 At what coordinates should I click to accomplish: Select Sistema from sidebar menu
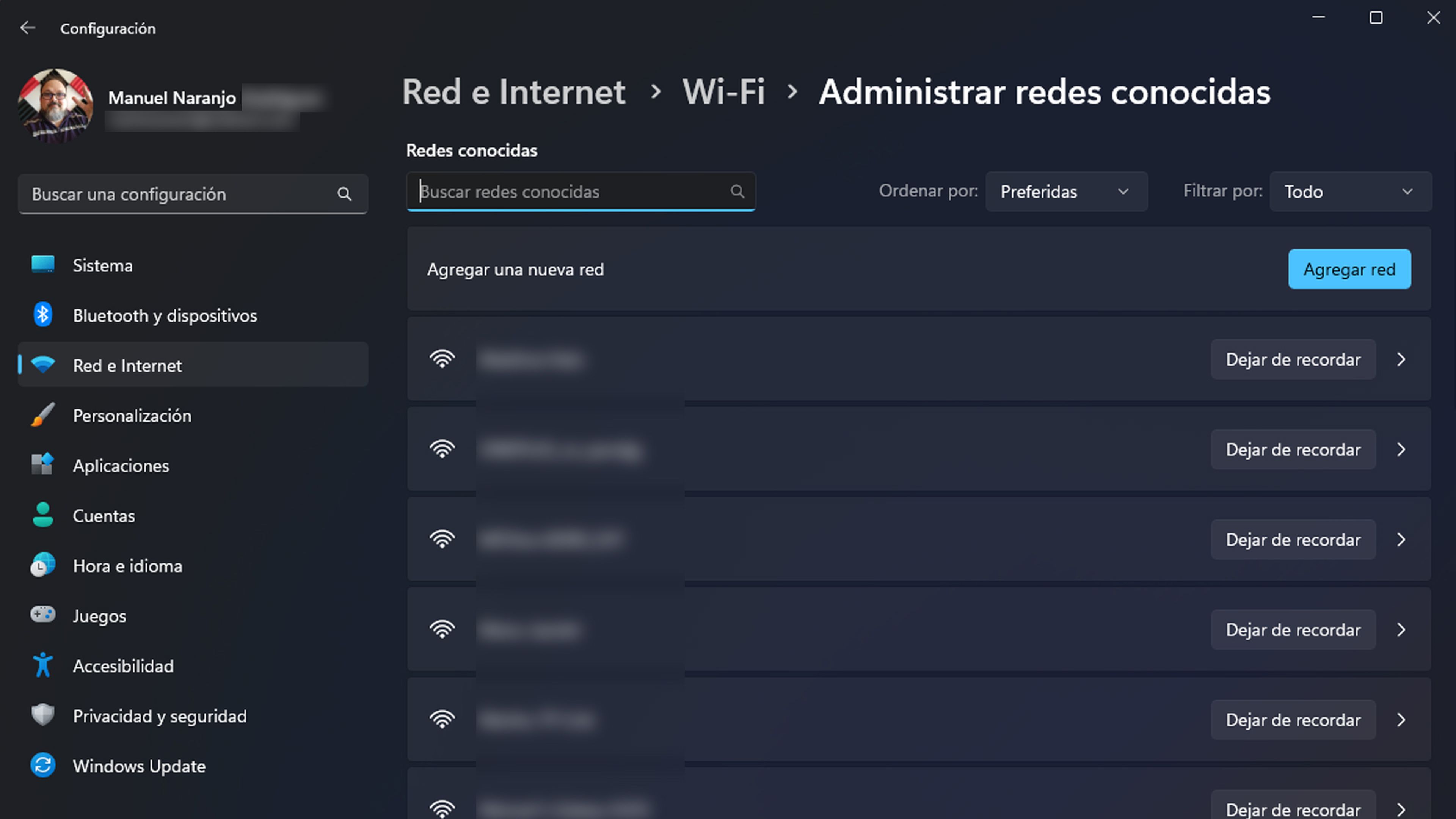(x=103, y=265)
